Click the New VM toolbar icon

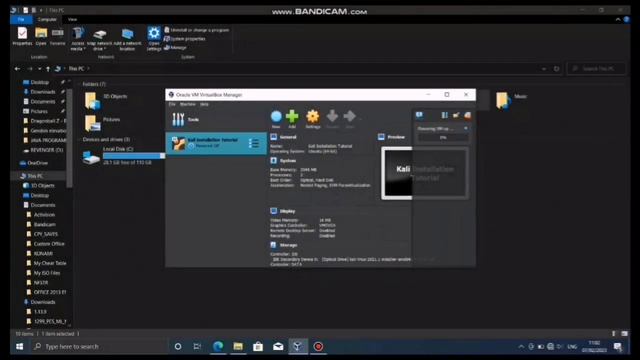click(276, 116)
